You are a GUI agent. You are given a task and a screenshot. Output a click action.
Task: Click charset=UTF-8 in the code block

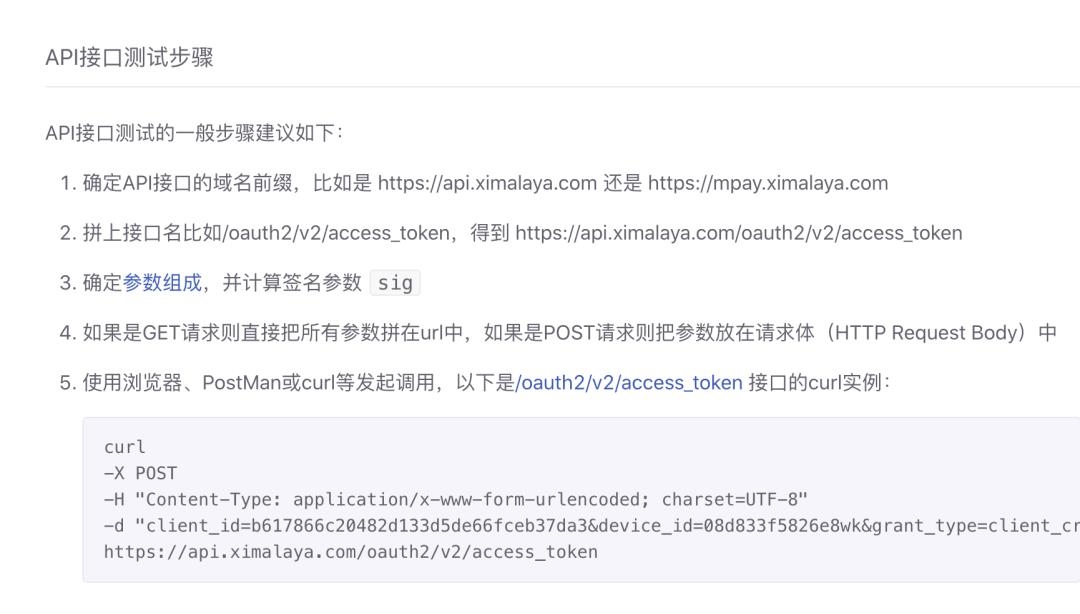click(x=735, y=499)
